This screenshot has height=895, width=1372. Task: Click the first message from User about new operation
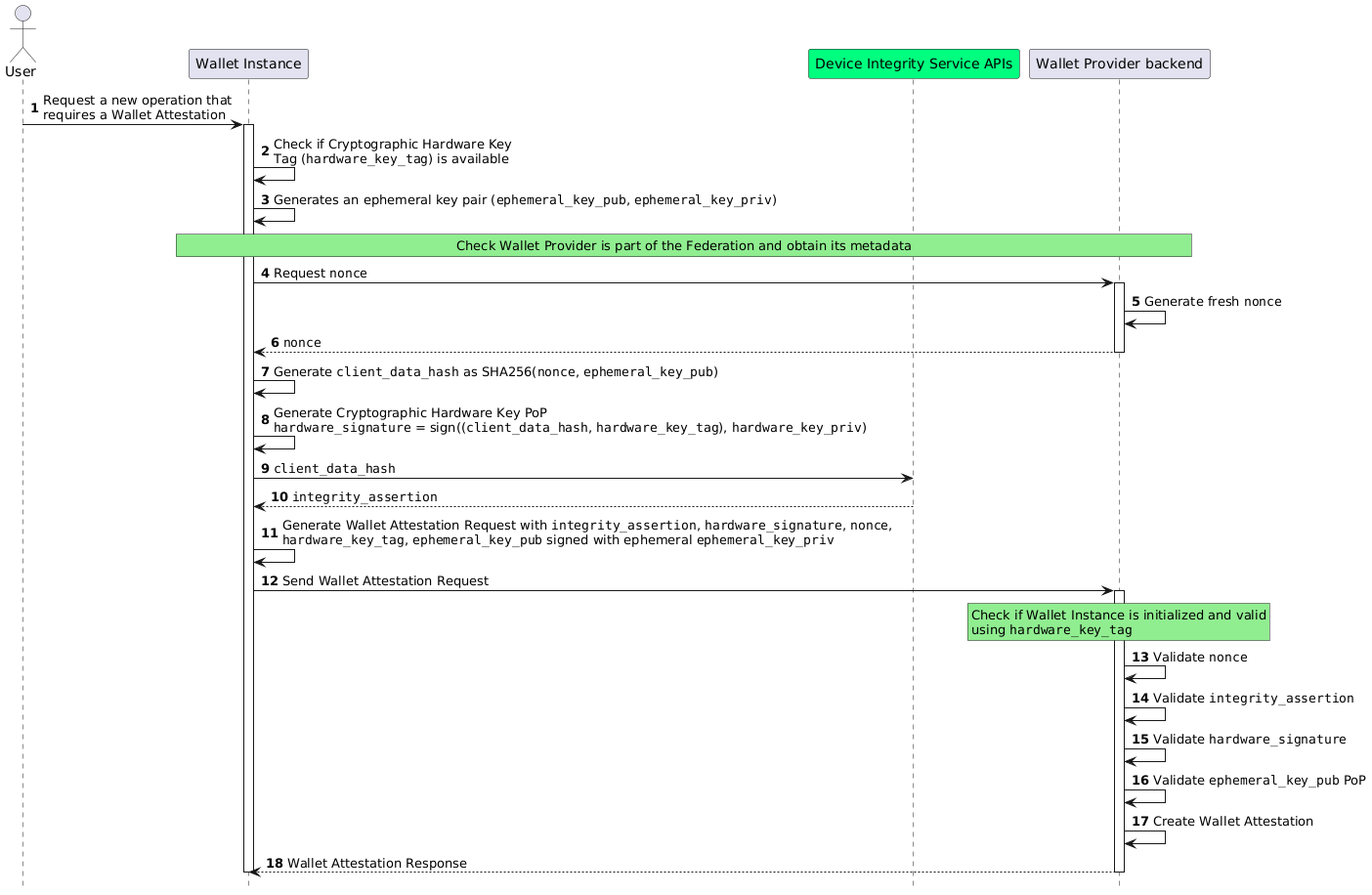point(137,107)
